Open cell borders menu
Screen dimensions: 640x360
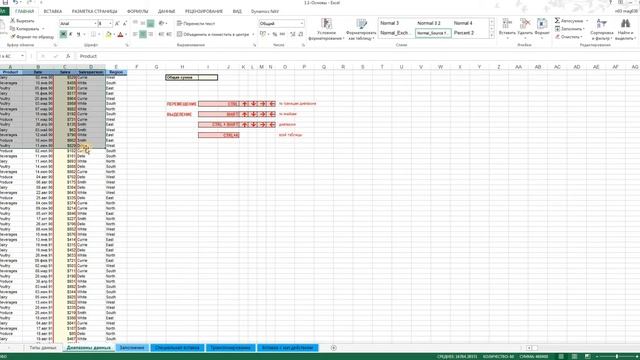tap(93, 35)
